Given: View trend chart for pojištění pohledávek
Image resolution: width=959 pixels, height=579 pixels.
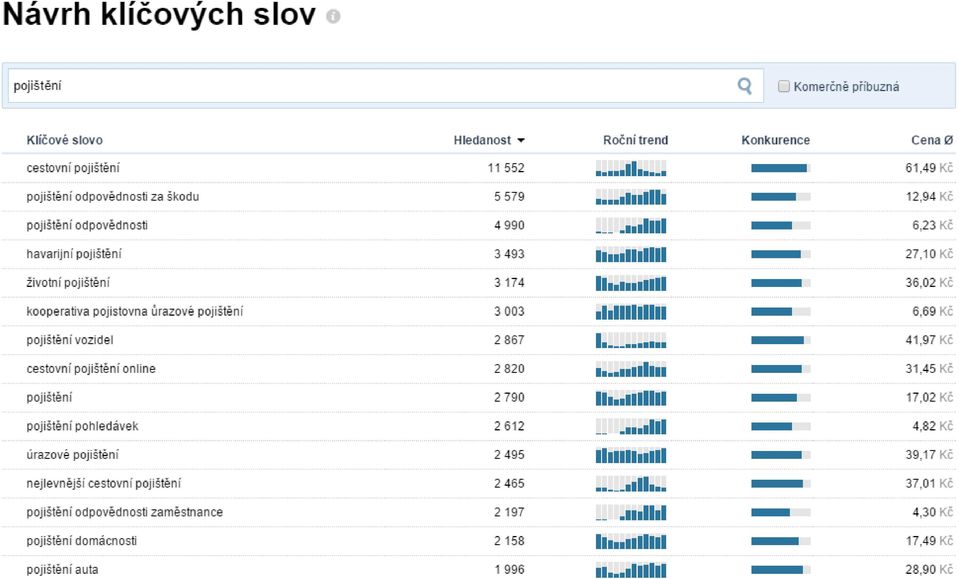Looking at the screenshot, I should click(631, 427).
